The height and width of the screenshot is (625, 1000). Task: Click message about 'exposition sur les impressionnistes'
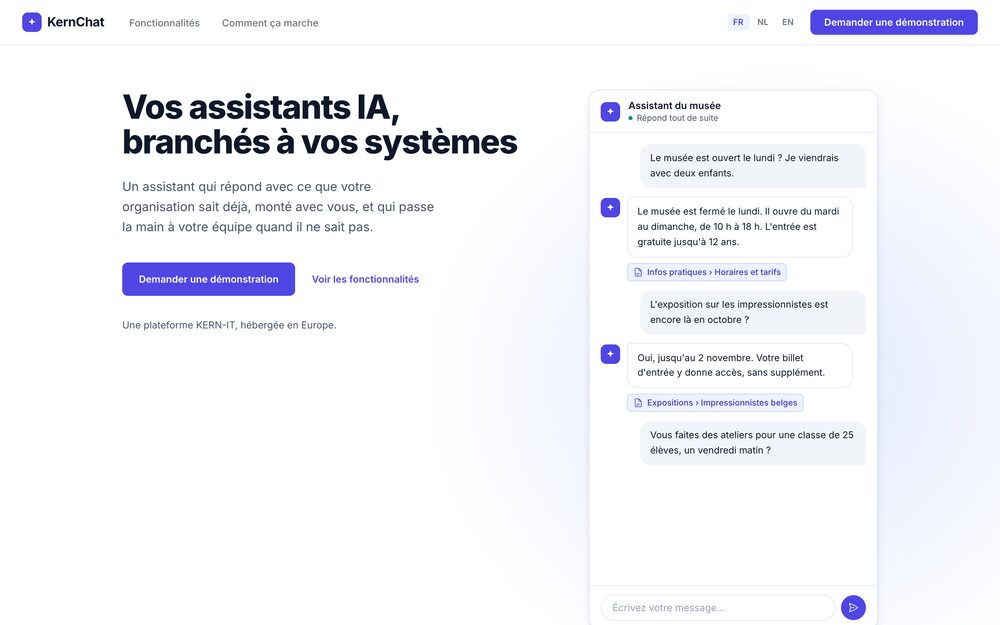(x=753, y=312)
